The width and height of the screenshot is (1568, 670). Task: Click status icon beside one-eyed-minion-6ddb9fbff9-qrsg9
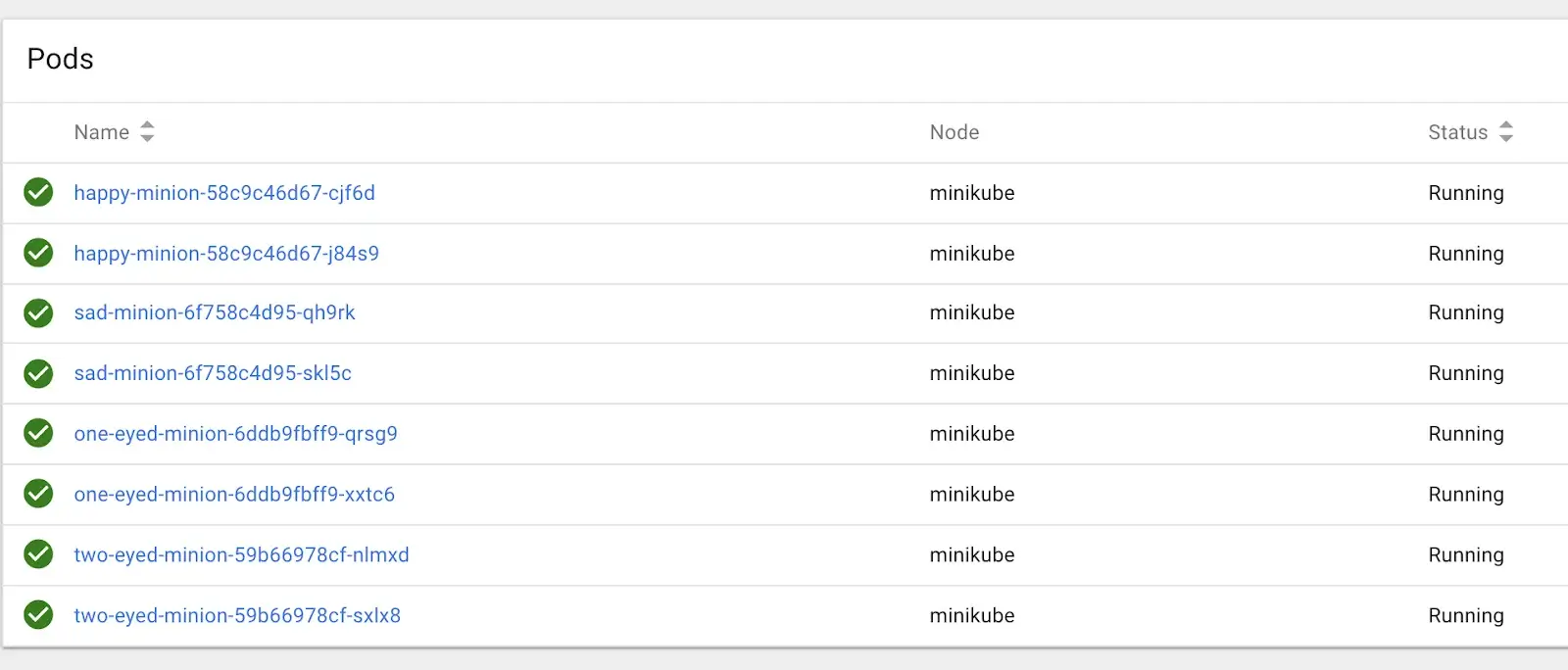click(x=38, y=433)
